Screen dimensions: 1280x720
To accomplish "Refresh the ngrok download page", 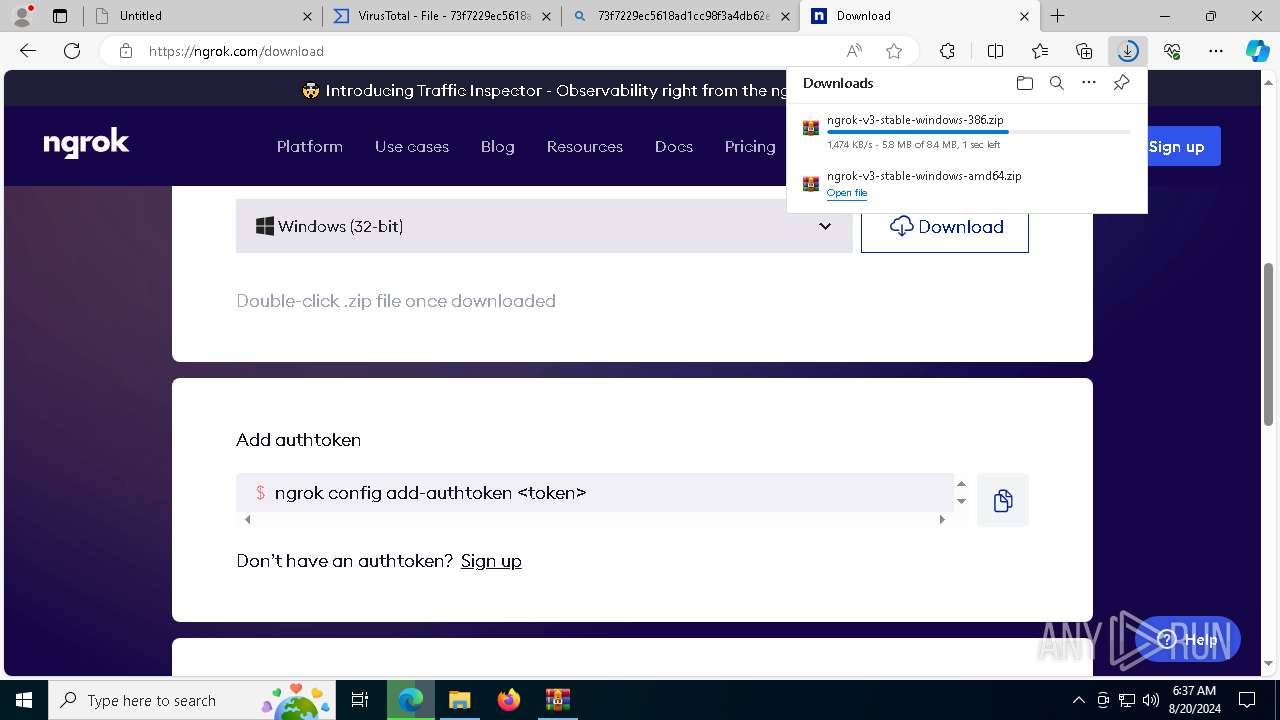I will 72,51.
